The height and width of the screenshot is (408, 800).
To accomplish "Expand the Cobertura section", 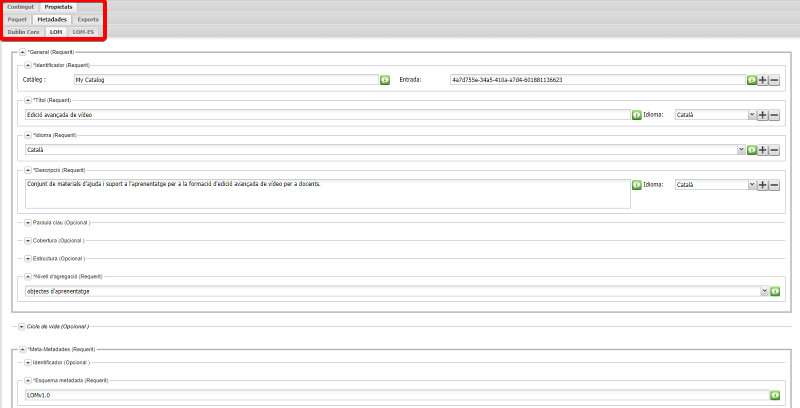I will click(x=27, y=240).
